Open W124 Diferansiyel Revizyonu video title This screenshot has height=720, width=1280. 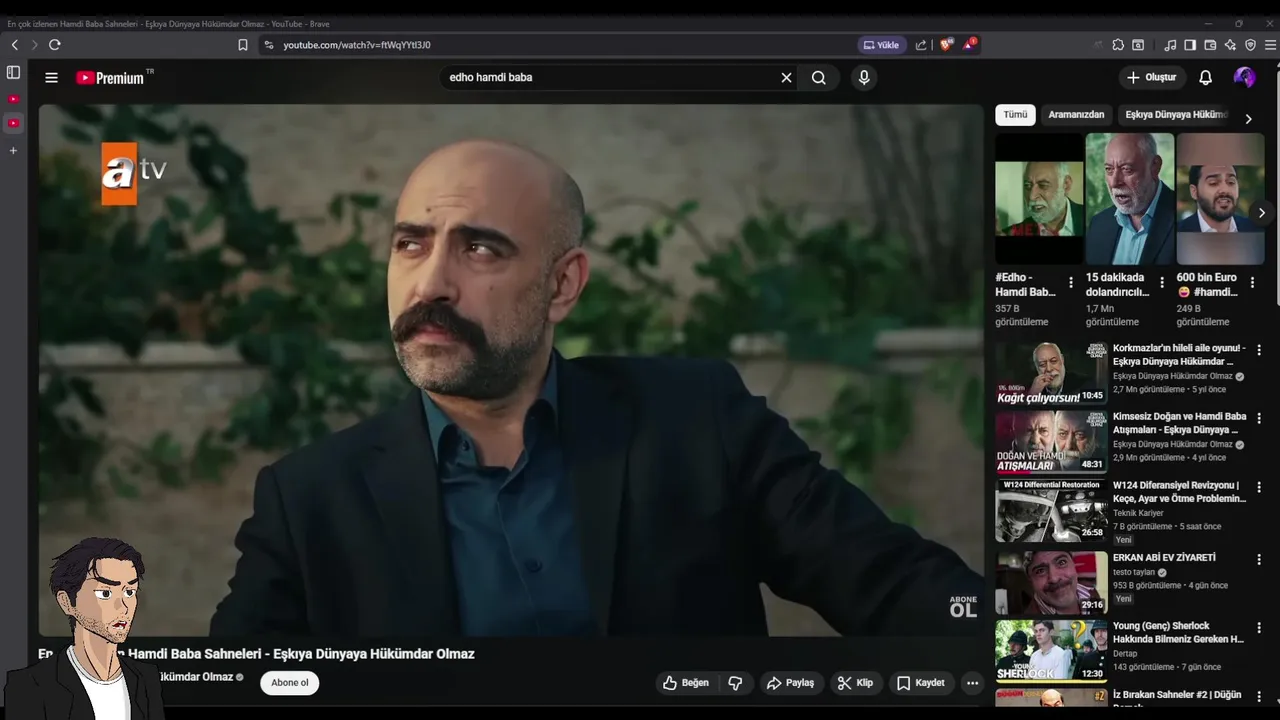point(1179,492)
